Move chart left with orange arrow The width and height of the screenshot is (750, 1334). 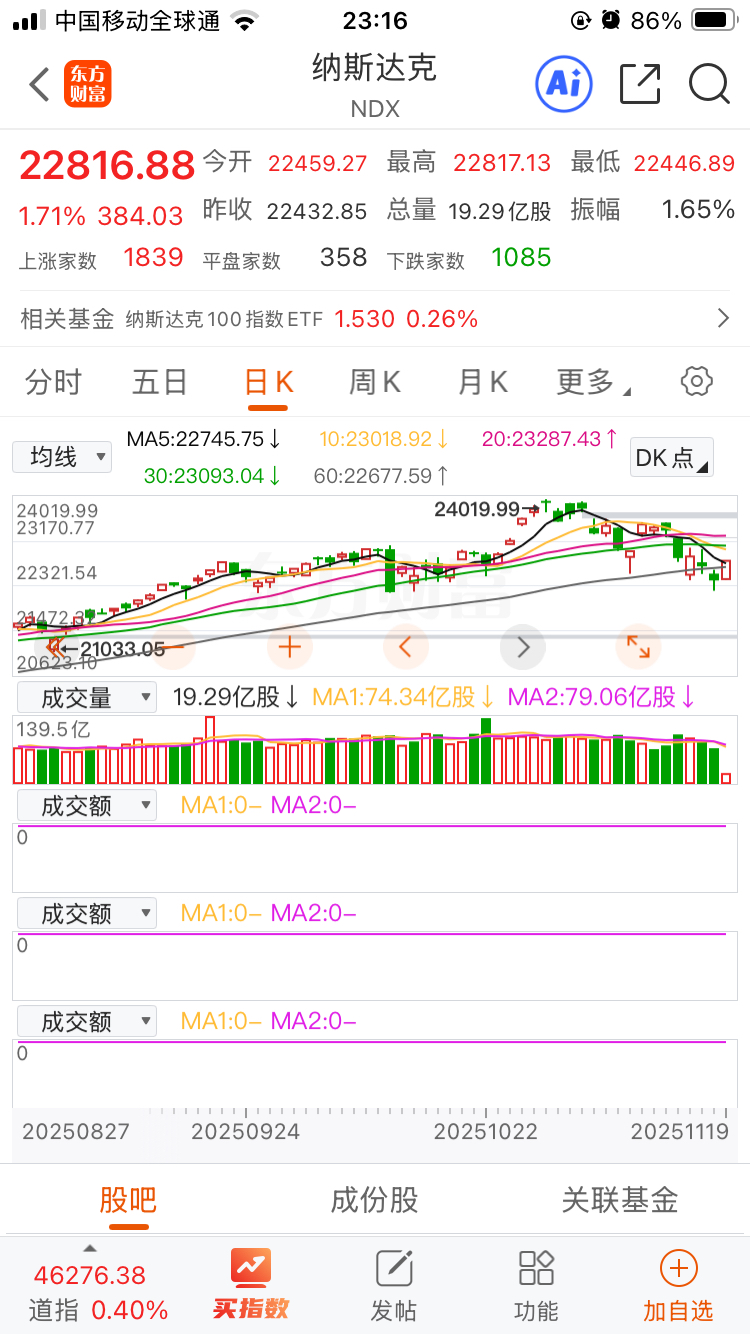406,647
